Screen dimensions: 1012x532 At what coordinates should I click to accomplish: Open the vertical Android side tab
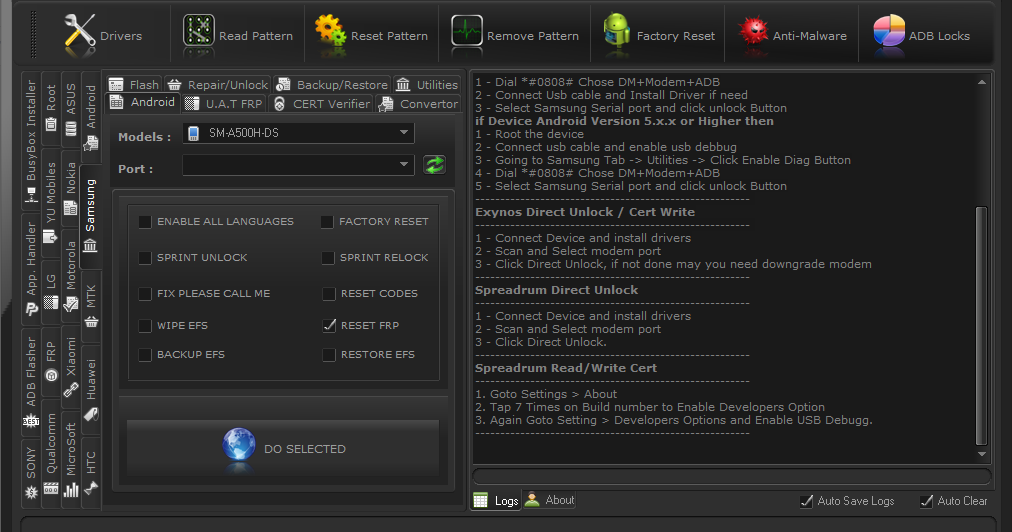[91, 116]
